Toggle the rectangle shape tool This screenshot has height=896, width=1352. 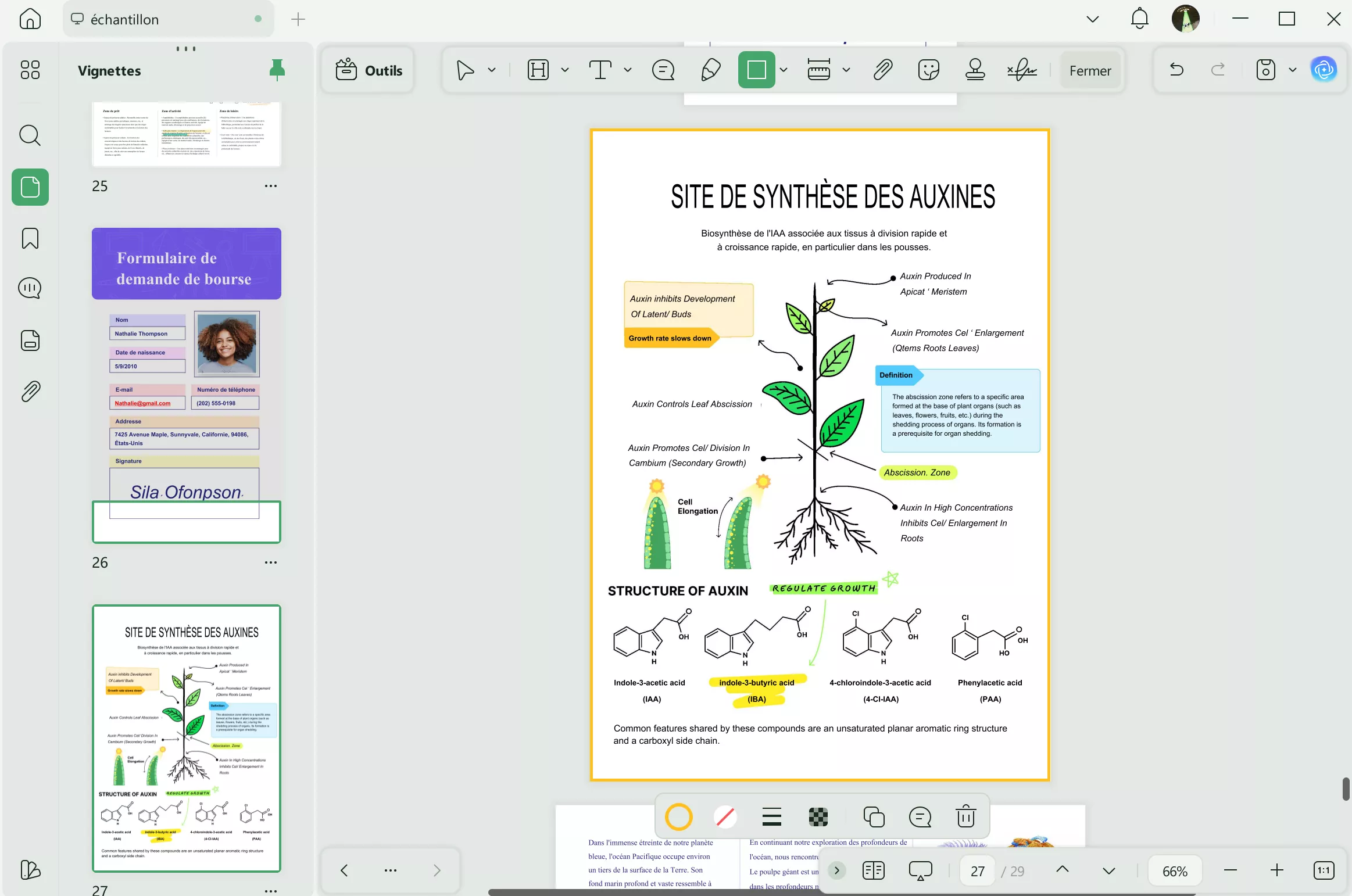pos(756,70)
